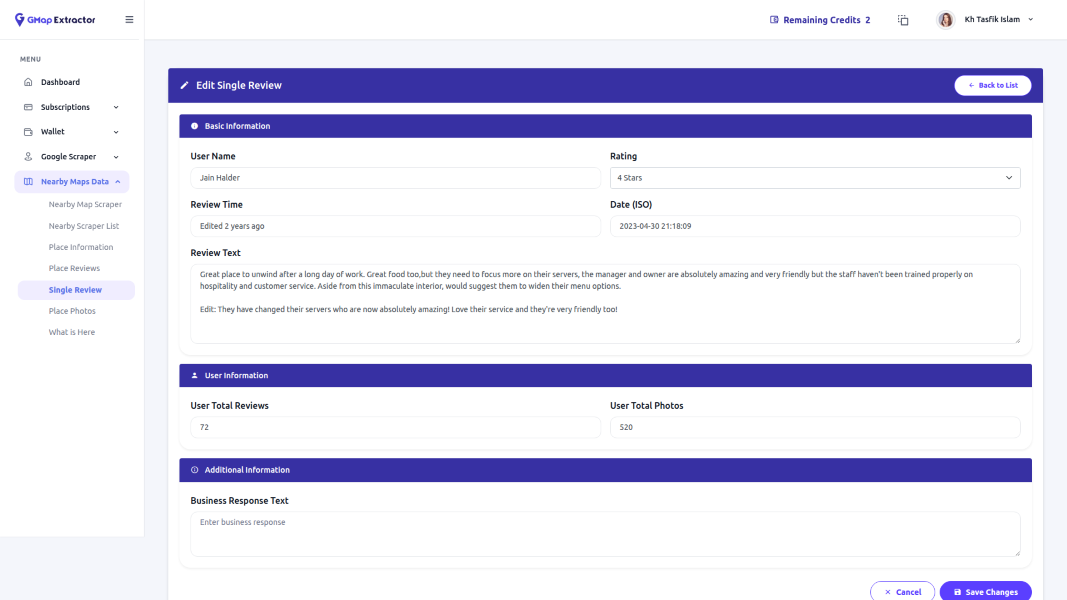Viewport: 1067px width, 600px height.
Task: Cancel editing the review
Action: pos(902,591)
